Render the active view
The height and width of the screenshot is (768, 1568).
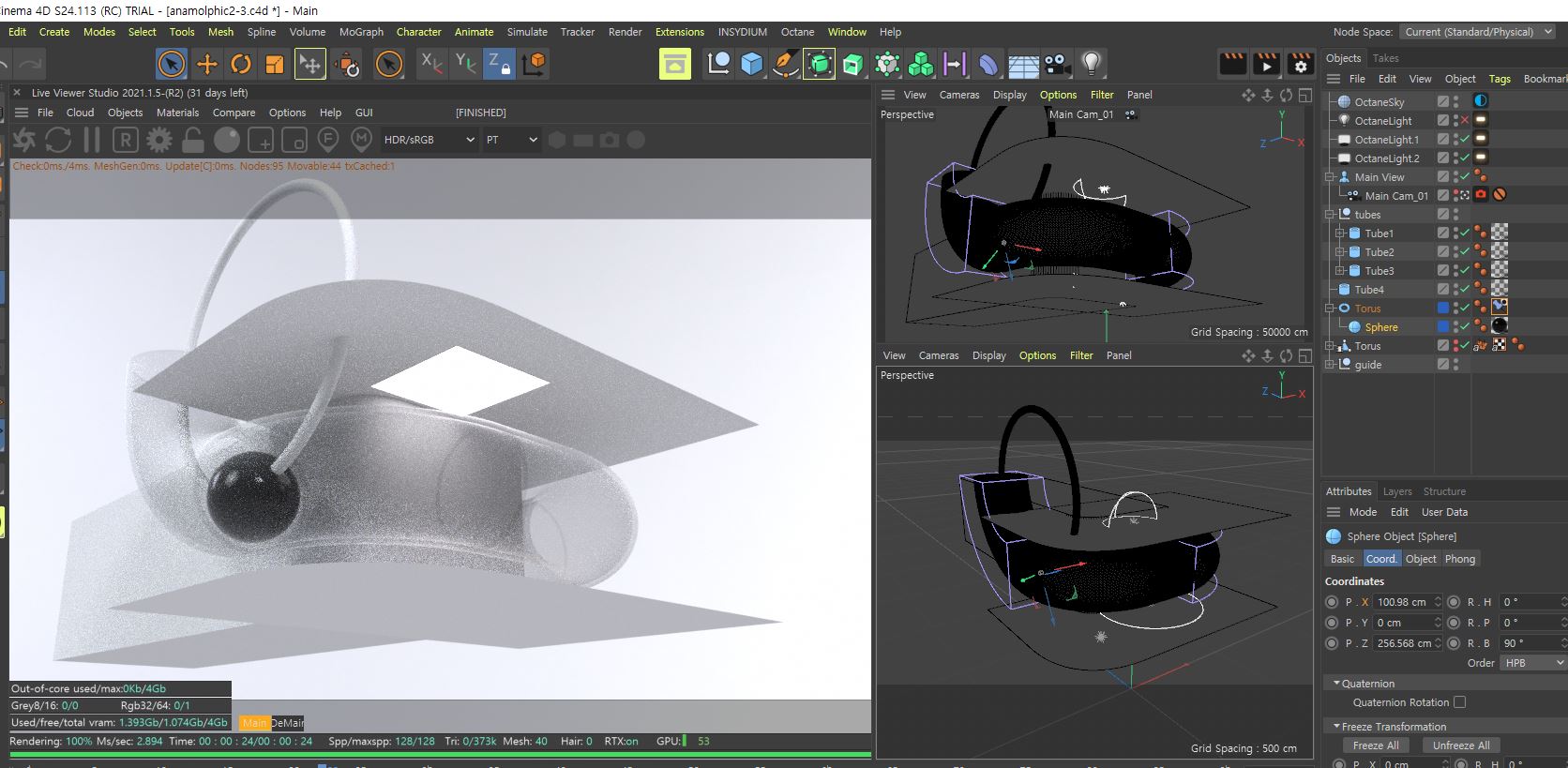point(1232,64)
